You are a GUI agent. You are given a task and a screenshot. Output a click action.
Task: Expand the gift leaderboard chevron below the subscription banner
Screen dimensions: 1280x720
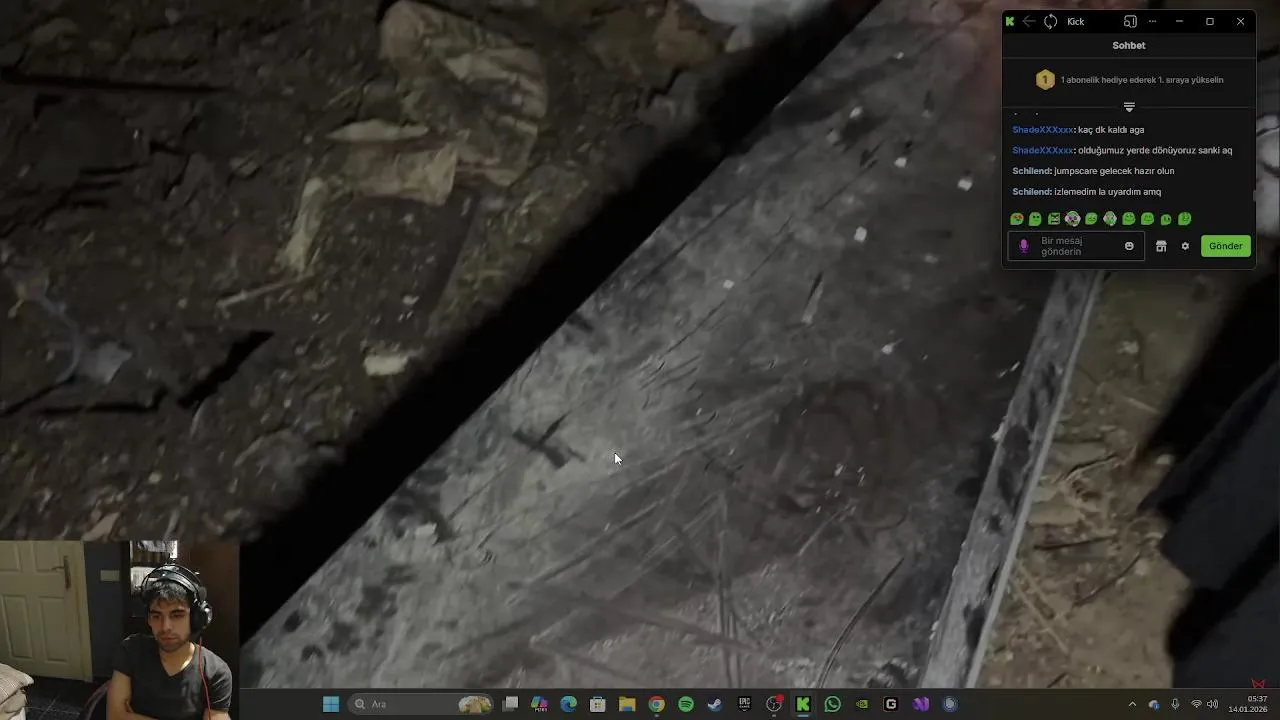1129,107
